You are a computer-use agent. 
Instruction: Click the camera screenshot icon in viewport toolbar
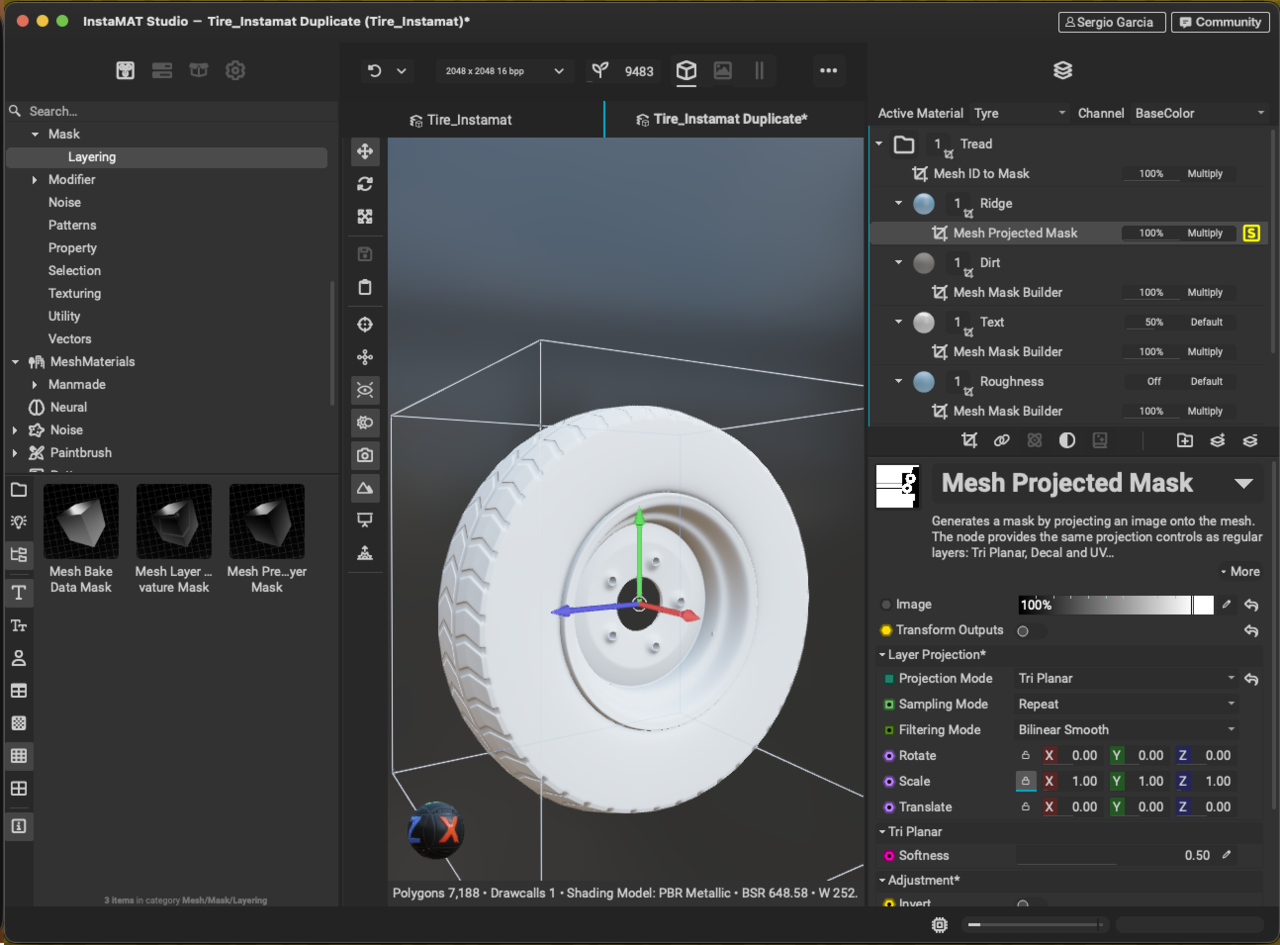coord(365,455)
